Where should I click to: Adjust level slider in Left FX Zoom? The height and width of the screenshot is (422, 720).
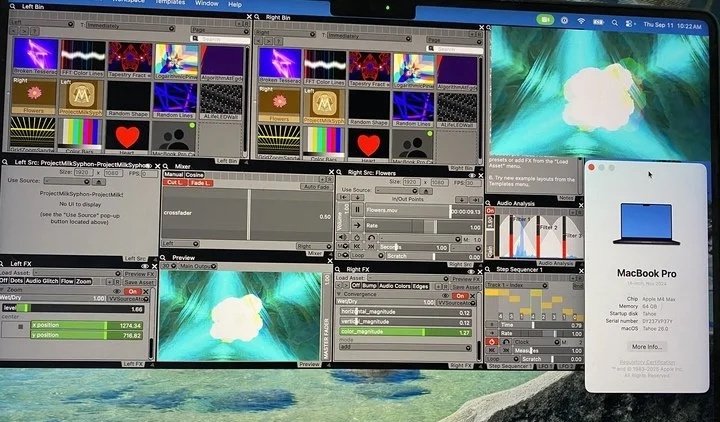pos(73,309)
